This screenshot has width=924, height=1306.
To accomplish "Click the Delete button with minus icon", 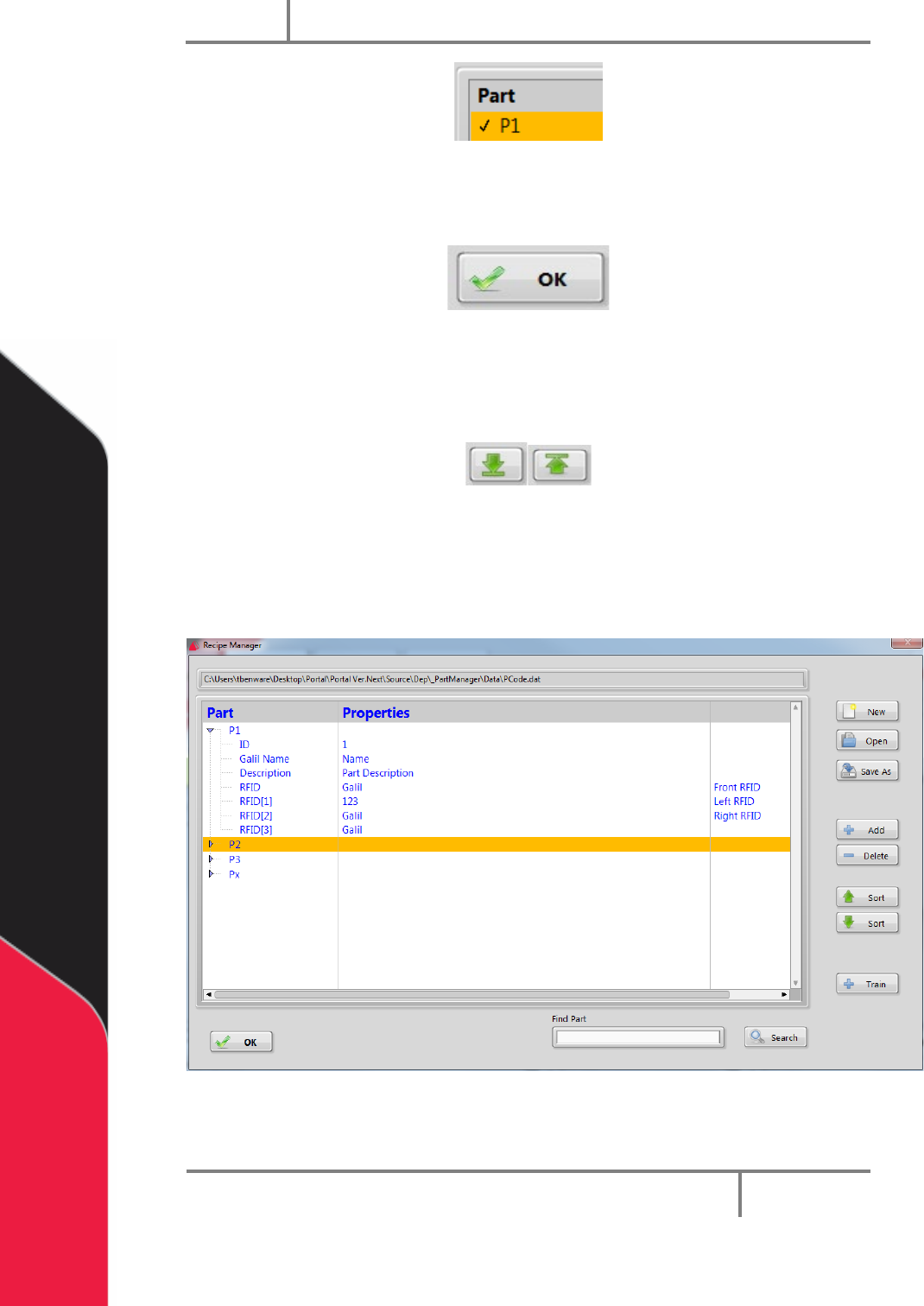I will [x=867, y=856].
